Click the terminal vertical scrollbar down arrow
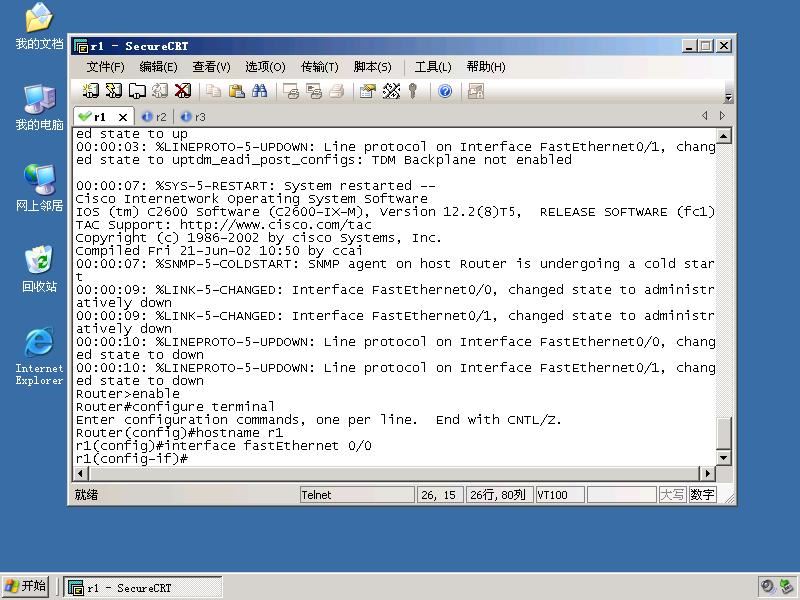 (x=723, y=458)
